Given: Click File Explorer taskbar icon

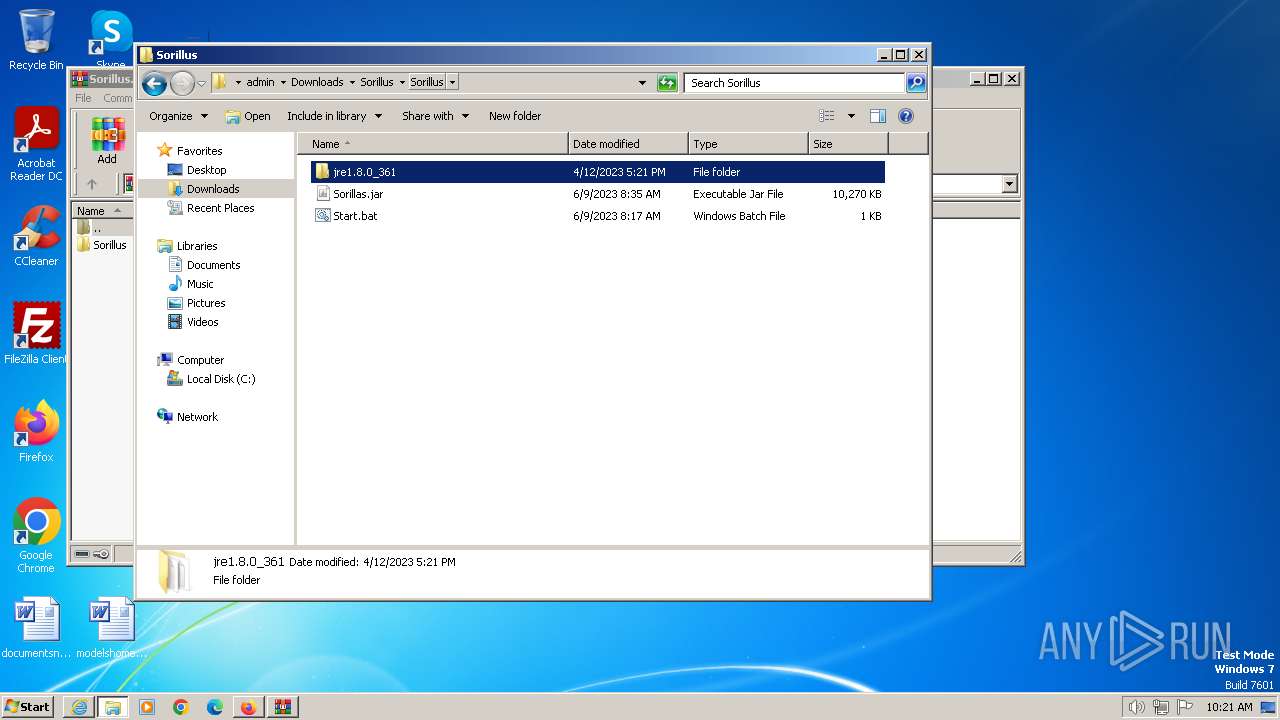Looking at the screenshot, I should point(113,707).
